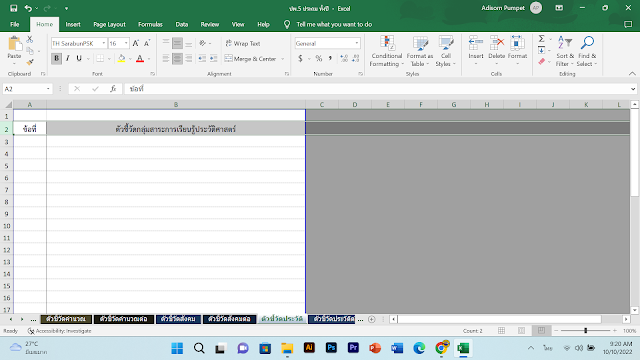Image resolution: width=640 pixels, height=360 pixels.
Task: Switch to the Review tab
Action: pos(210,24)
